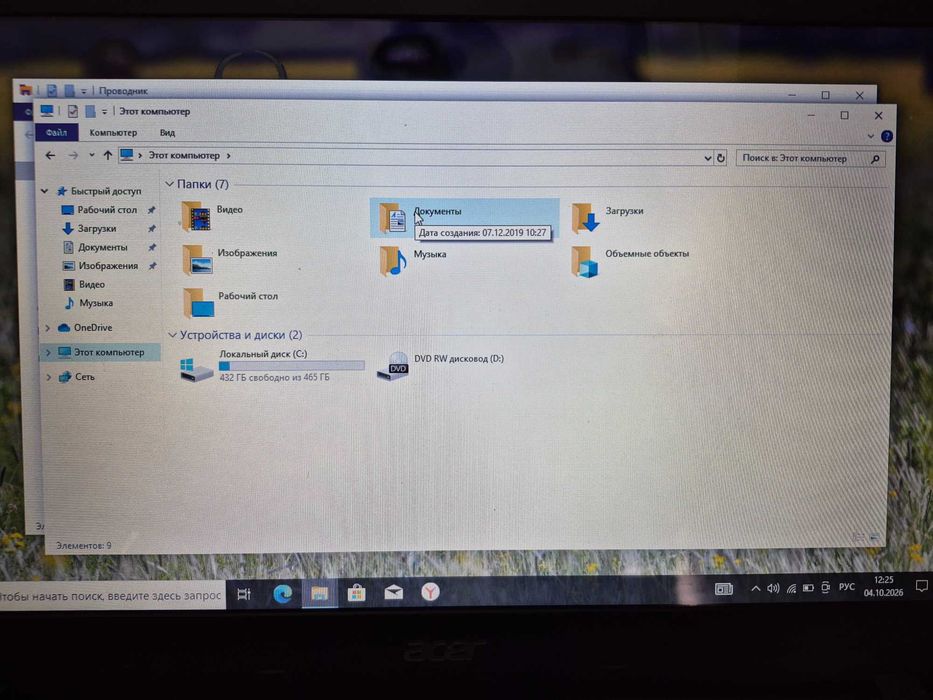Open the Загрузки folder with blue arrow

[586, 218]
